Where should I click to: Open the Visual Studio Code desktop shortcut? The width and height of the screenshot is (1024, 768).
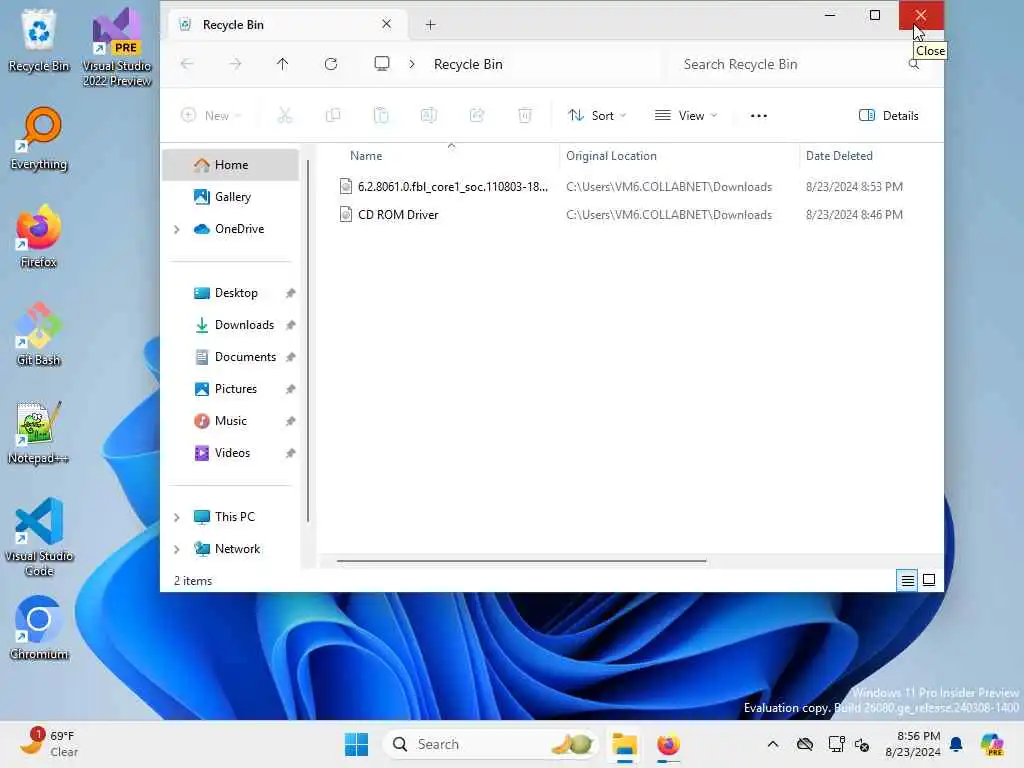click(x=39, y=537)
